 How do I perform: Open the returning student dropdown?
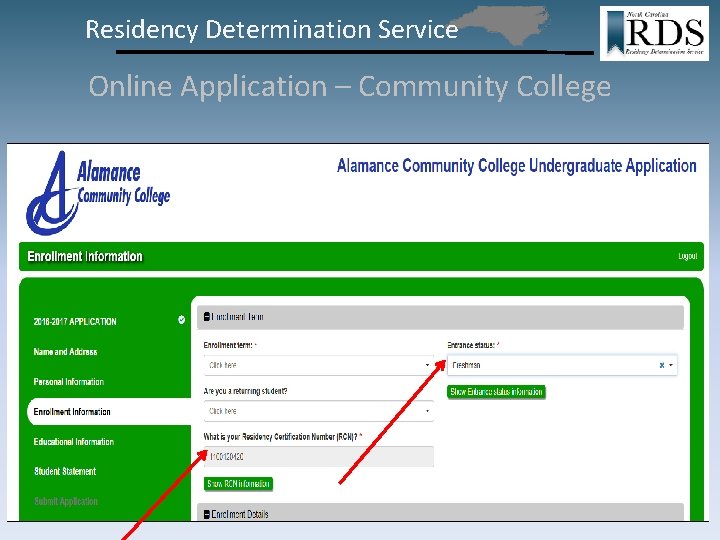319,411
